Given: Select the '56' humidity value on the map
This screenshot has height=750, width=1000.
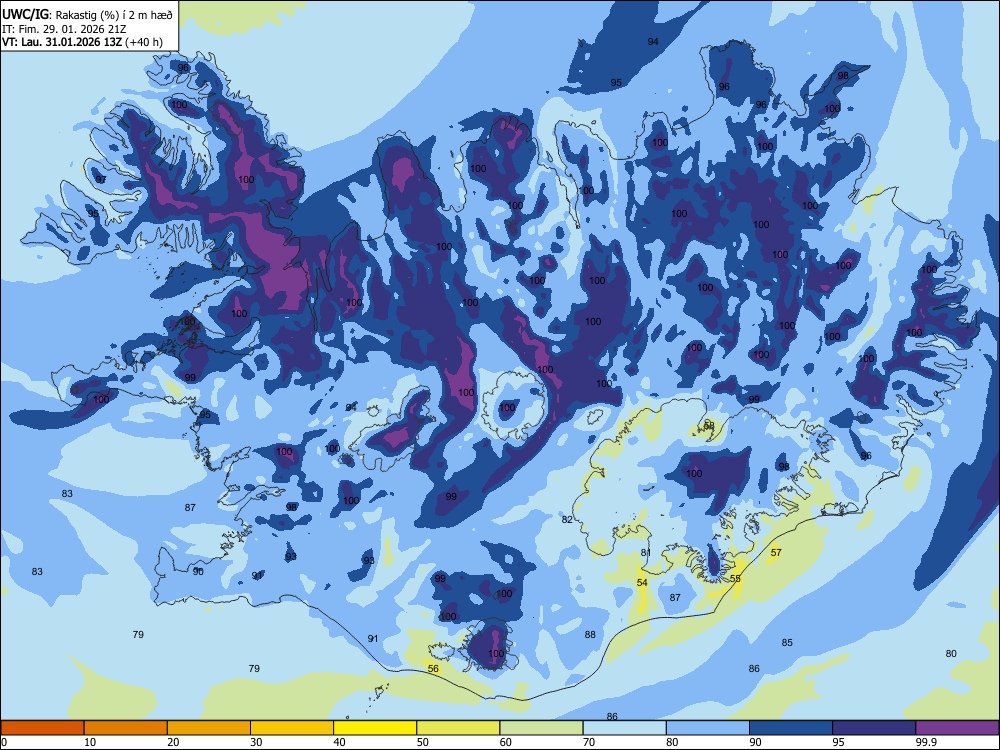Looking at the screenshot, I should pyautogui.click(x=433, y=668).
